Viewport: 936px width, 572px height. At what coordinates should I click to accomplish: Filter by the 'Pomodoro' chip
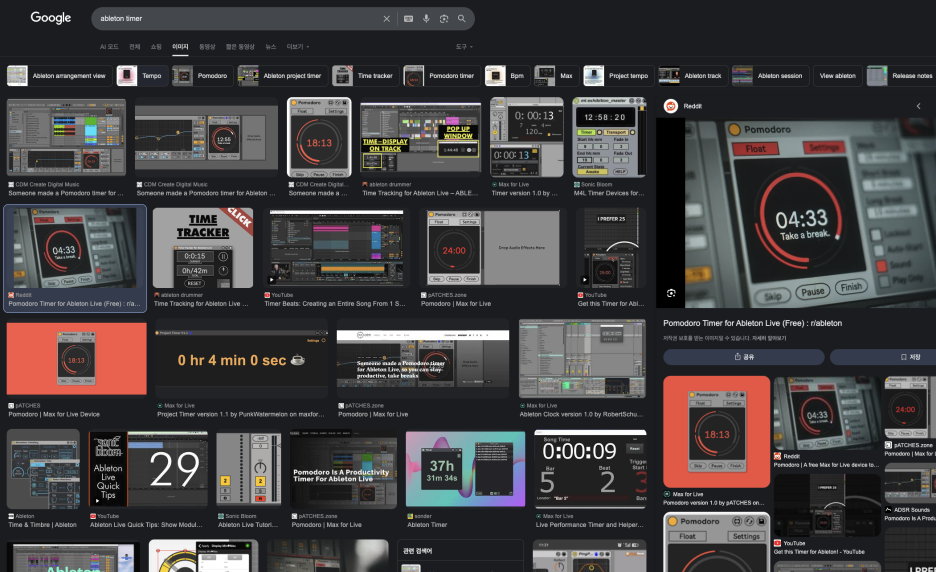point(202,76)
